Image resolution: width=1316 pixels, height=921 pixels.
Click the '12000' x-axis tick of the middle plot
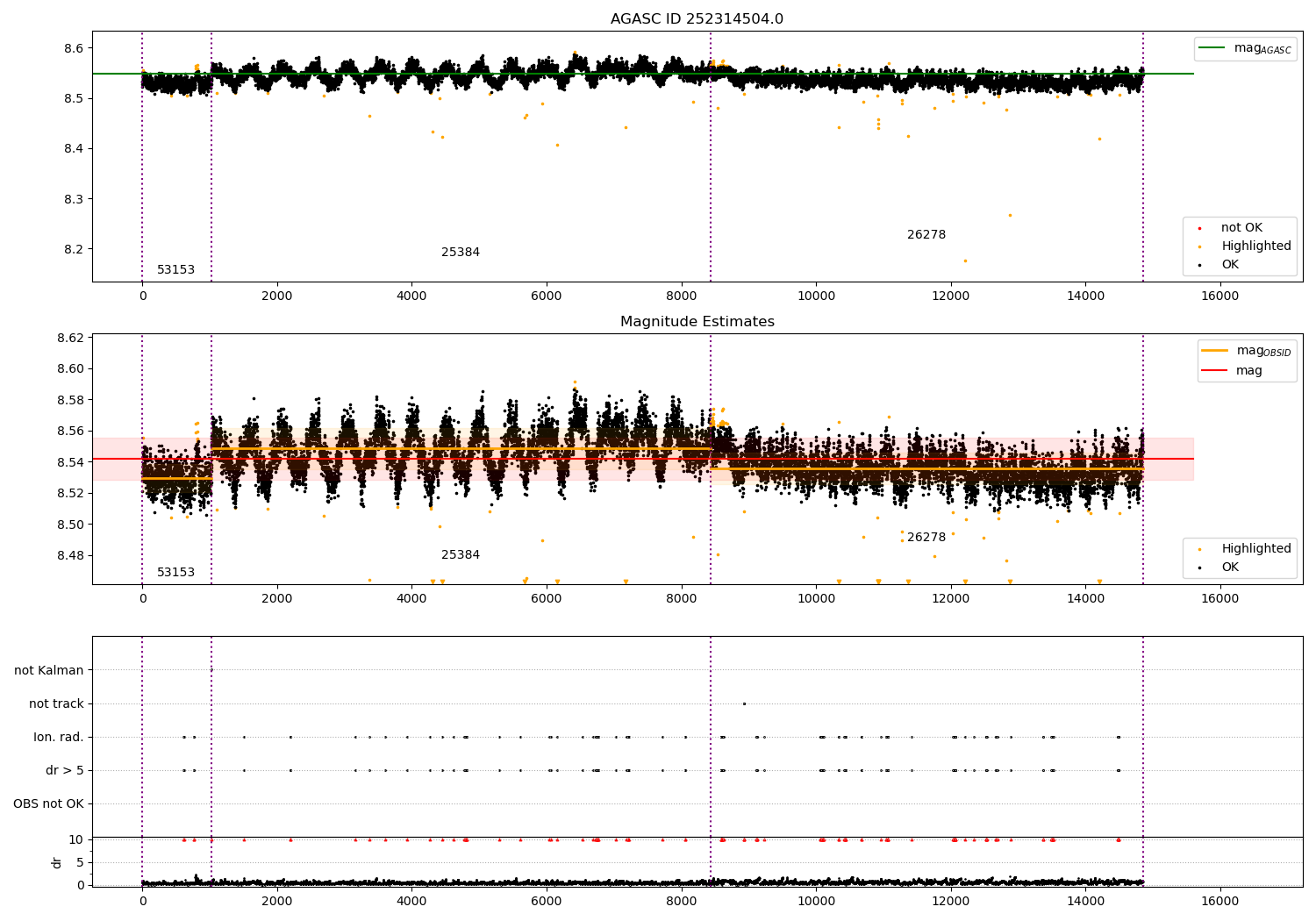pyautogui.click(x=950, y=599)
